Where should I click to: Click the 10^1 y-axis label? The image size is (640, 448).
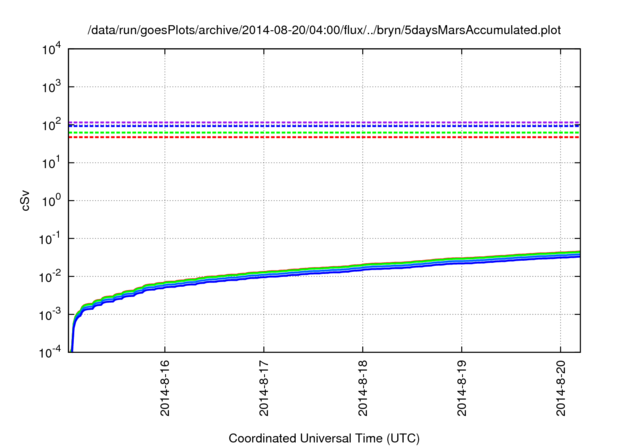tap(52, 163)
